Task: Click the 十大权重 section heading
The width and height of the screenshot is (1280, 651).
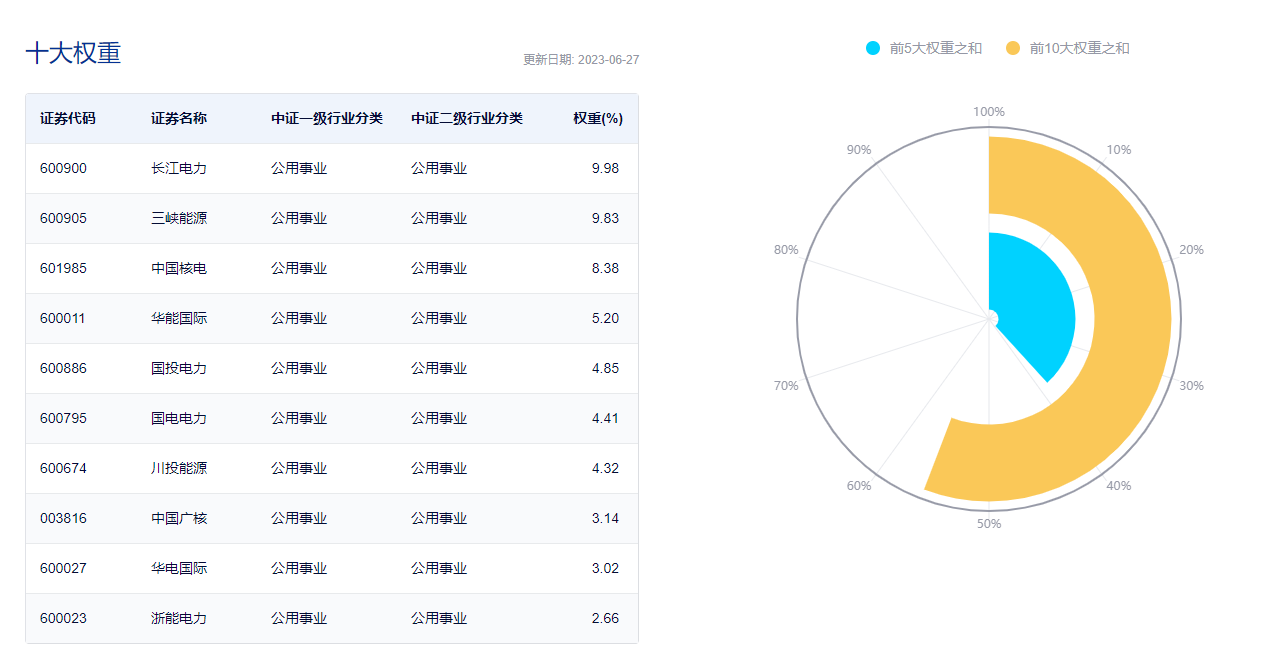Action: click(x=73, y=53)
